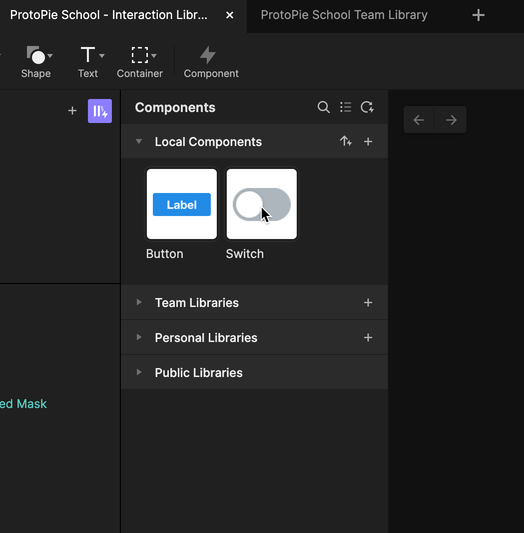Image resolution: width=524 pixels, height=533 pixels.
Task: Select the Container tool icon
Action: tap(140, 55)
